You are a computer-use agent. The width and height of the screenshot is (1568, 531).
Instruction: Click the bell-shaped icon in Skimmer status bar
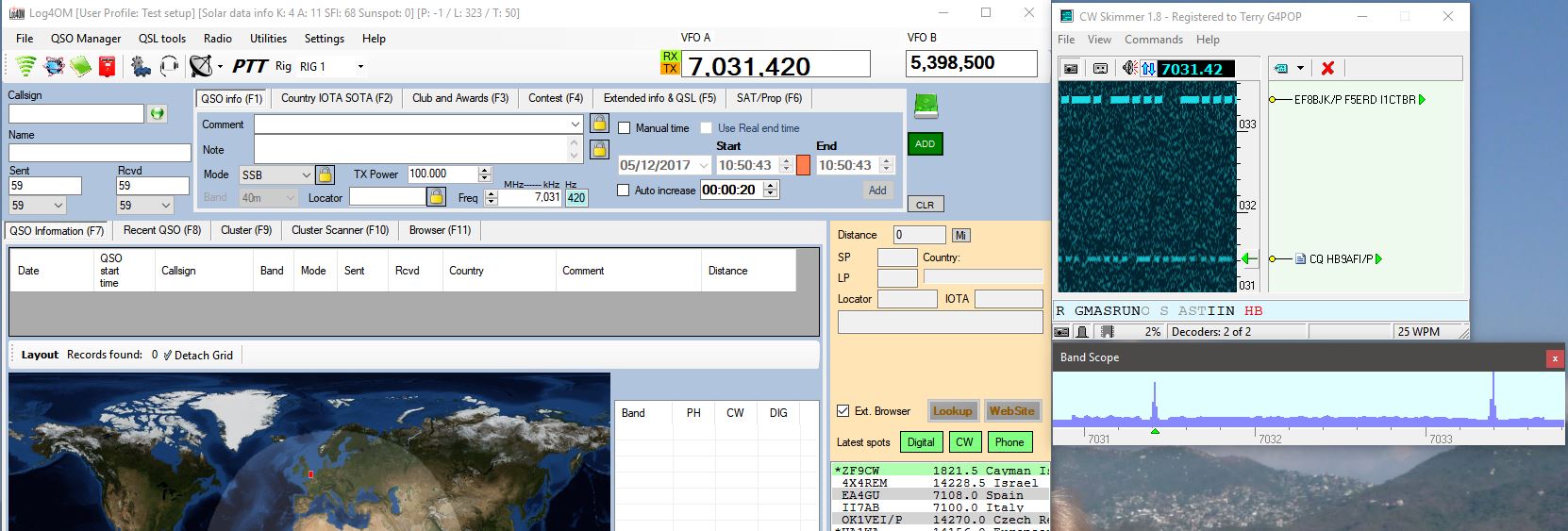(x=1082, y=332)
